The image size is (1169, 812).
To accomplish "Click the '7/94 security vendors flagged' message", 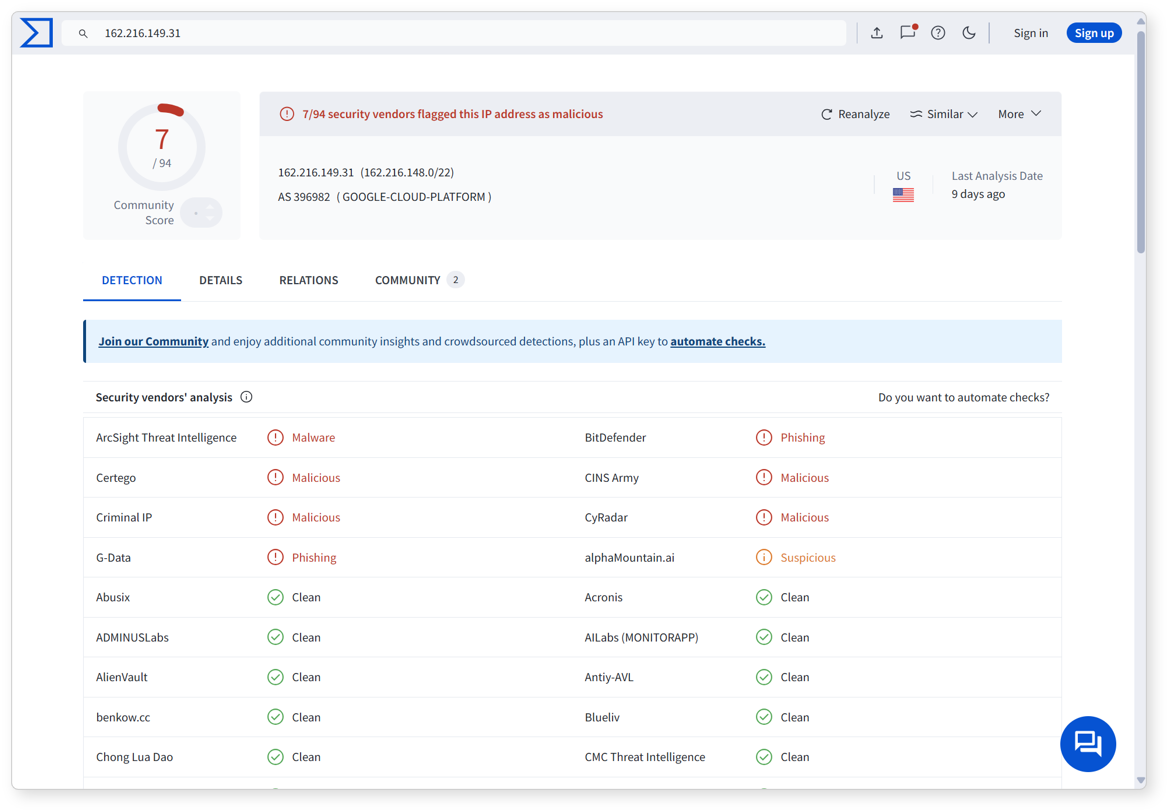I will pos(453,114).
